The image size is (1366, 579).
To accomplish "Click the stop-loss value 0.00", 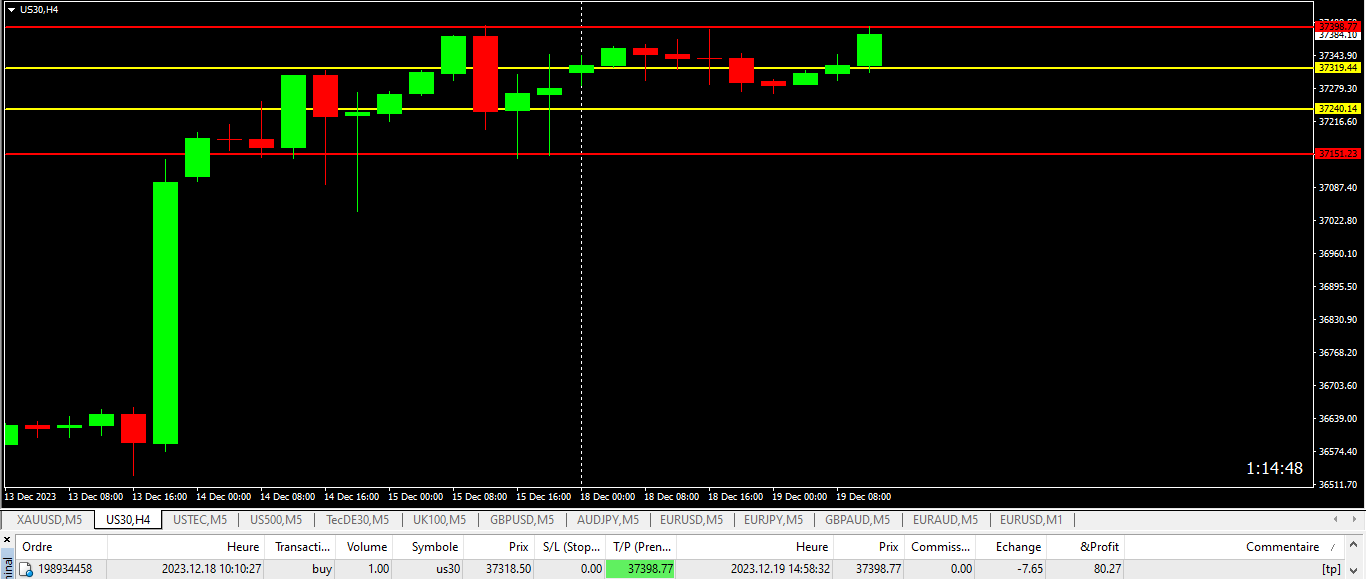I will click(590, 569).
